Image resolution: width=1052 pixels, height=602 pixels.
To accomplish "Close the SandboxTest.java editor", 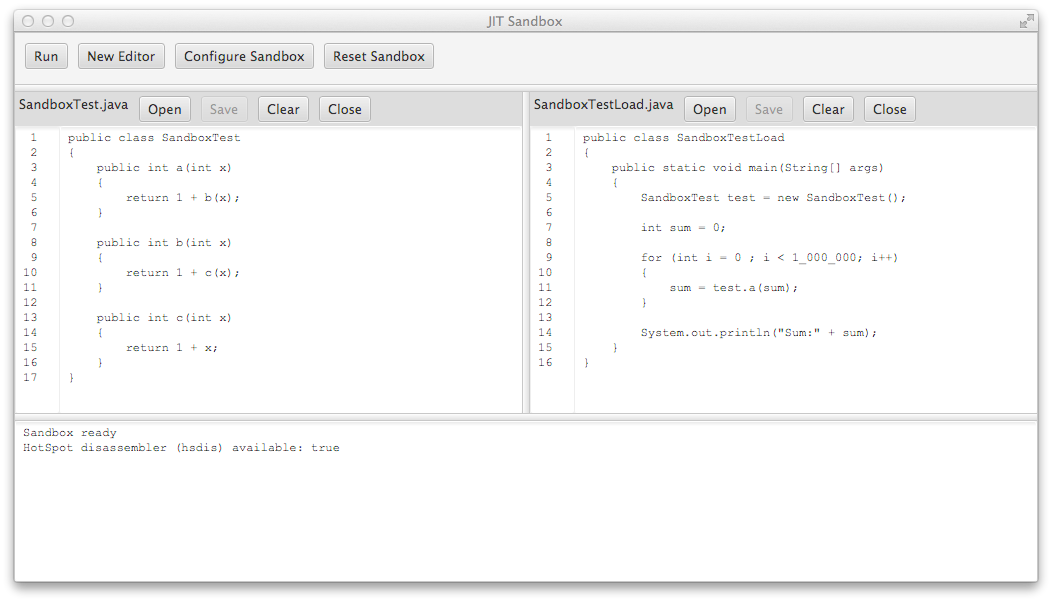I will [x=344, y=108].
